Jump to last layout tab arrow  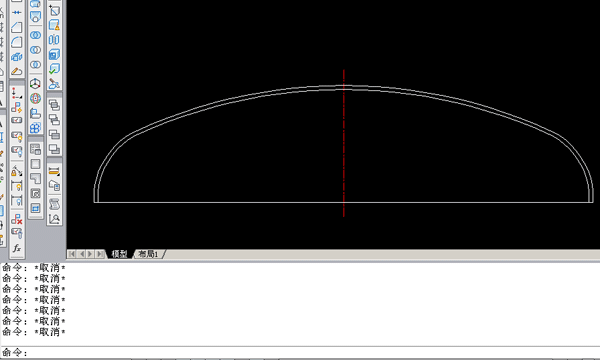[99, 254]
